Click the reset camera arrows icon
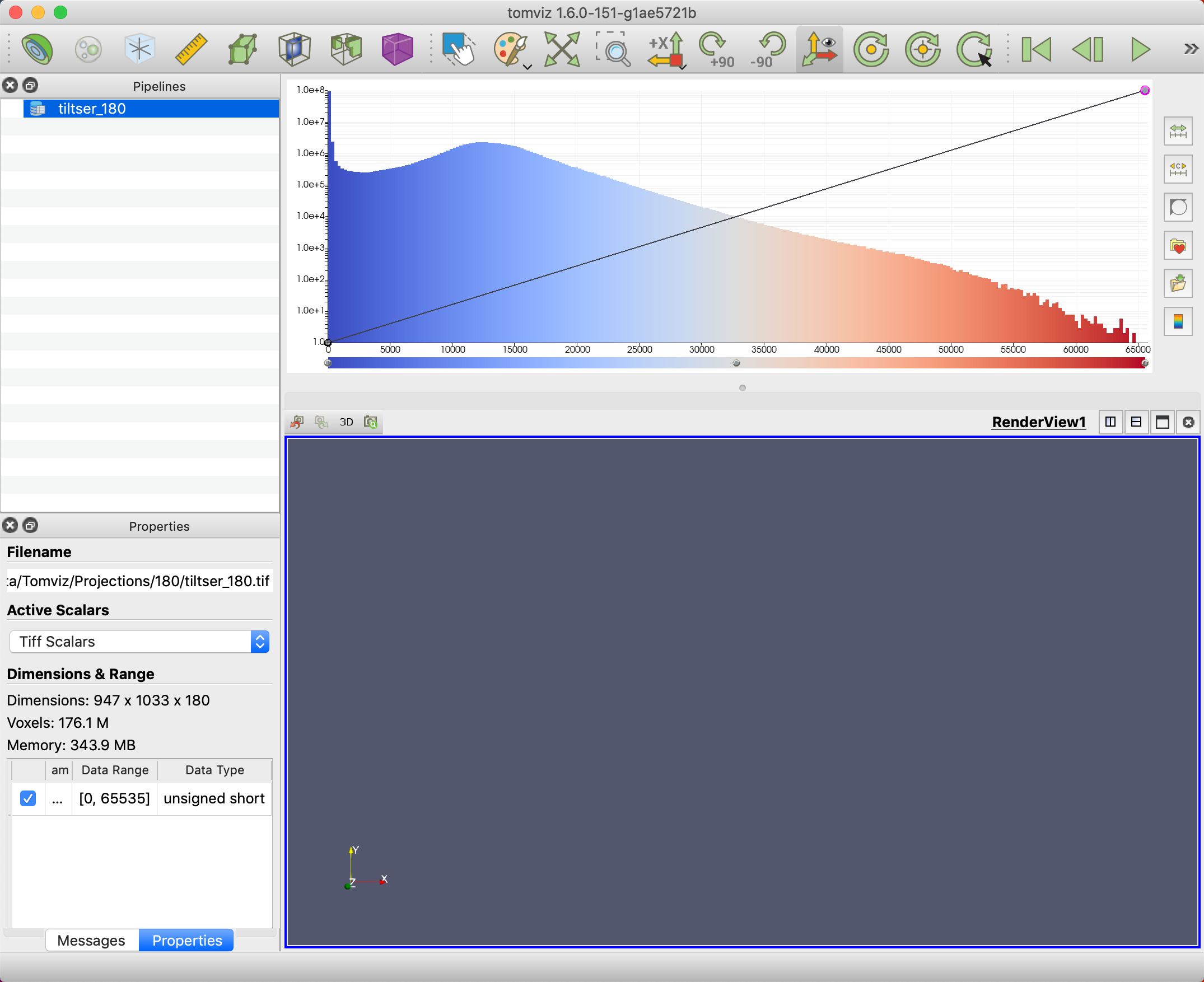 coord(561,50)
